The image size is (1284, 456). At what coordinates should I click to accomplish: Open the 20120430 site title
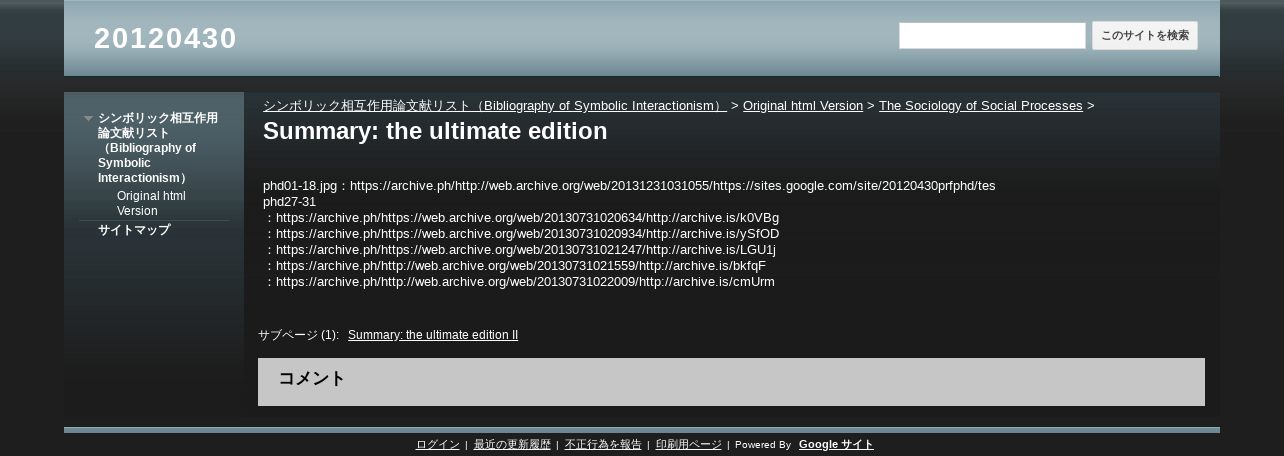(165, 38)
